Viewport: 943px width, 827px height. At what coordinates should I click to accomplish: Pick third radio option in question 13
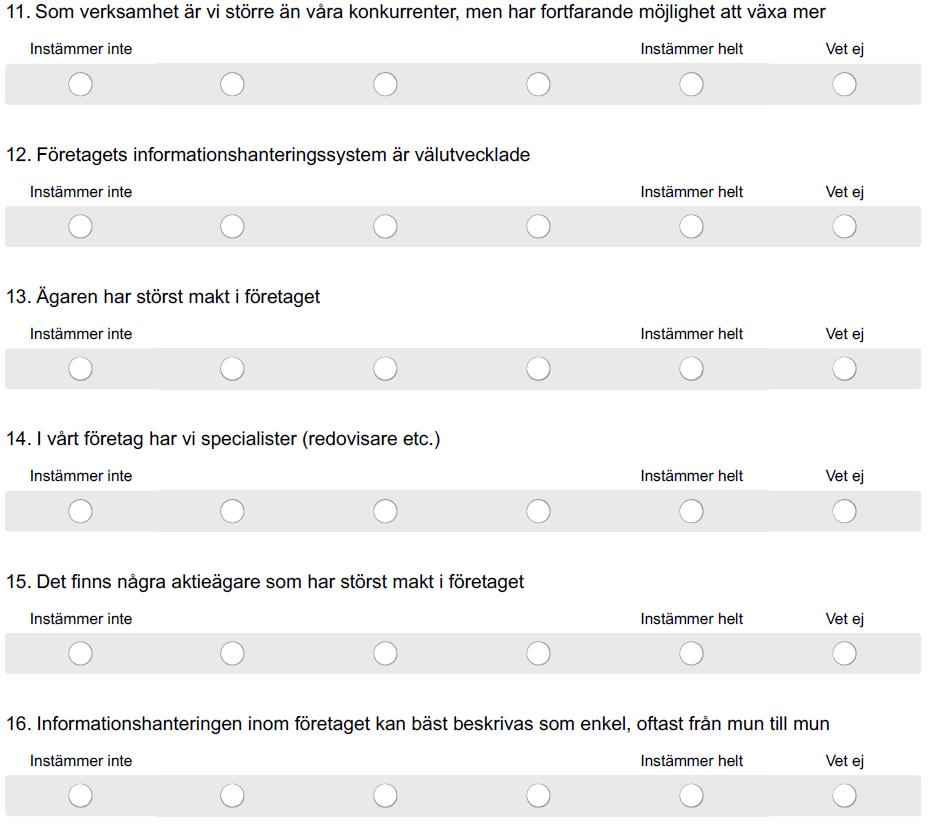click(385, 369)
